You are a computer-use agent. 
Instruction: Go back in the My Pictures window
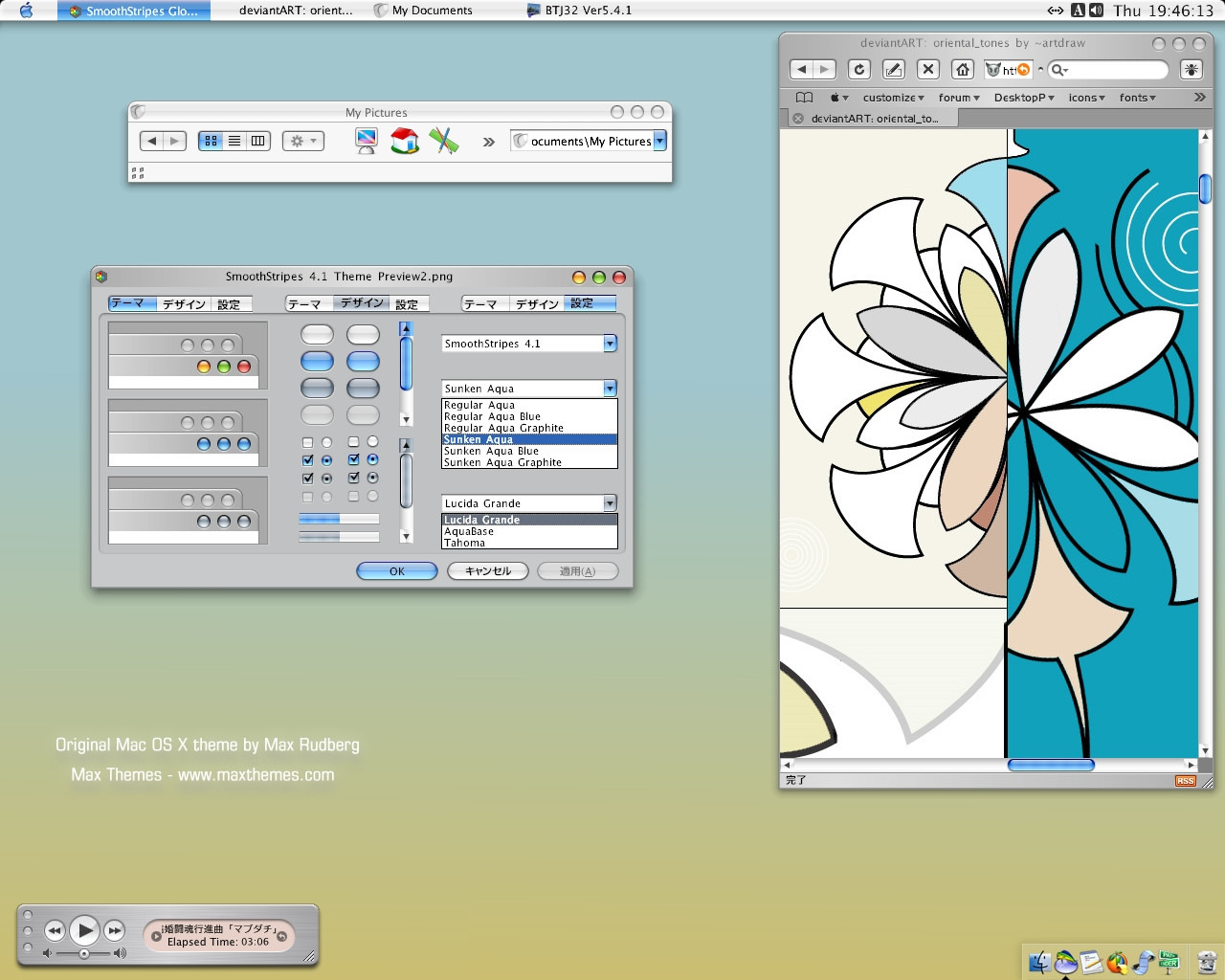click(151, 141)
